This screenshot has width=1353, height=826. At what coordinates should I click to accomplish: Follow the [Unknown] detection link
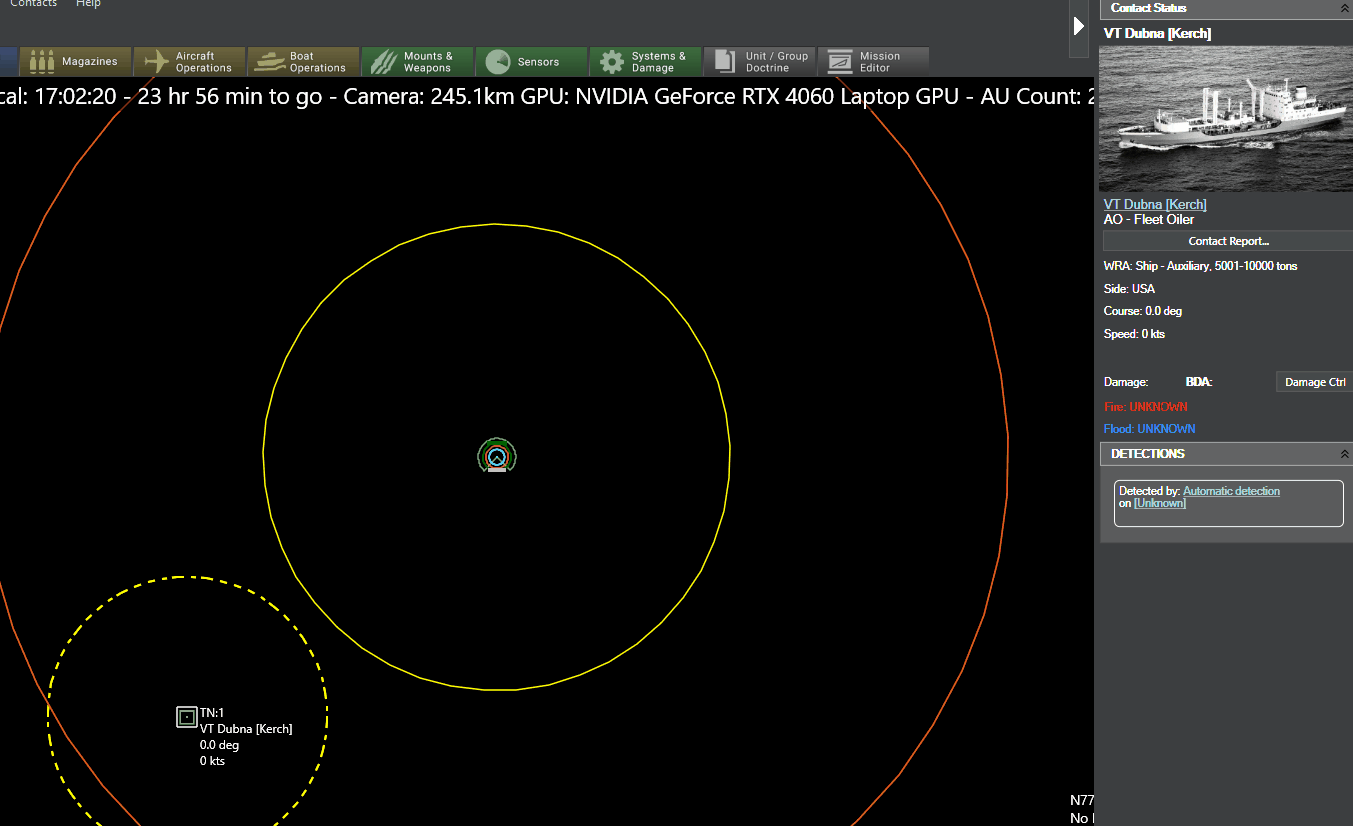[1160, 503]
